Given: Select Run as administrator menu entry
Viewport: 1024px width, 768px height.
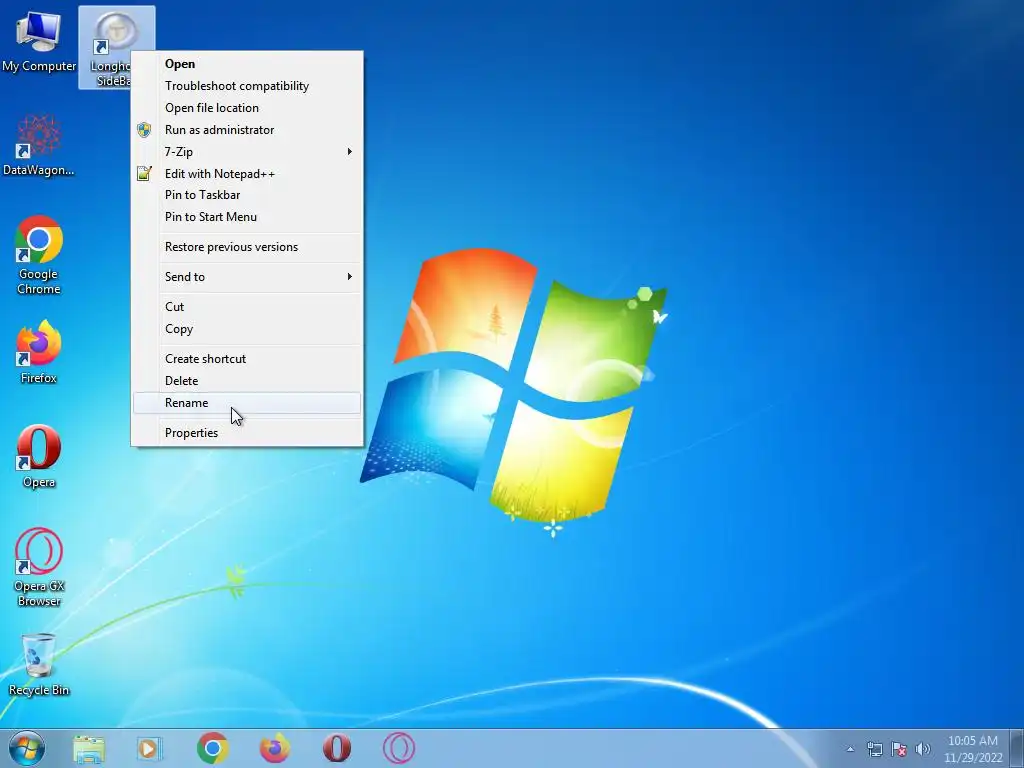Looking at the screenshot, I should (x=247, y=130).
